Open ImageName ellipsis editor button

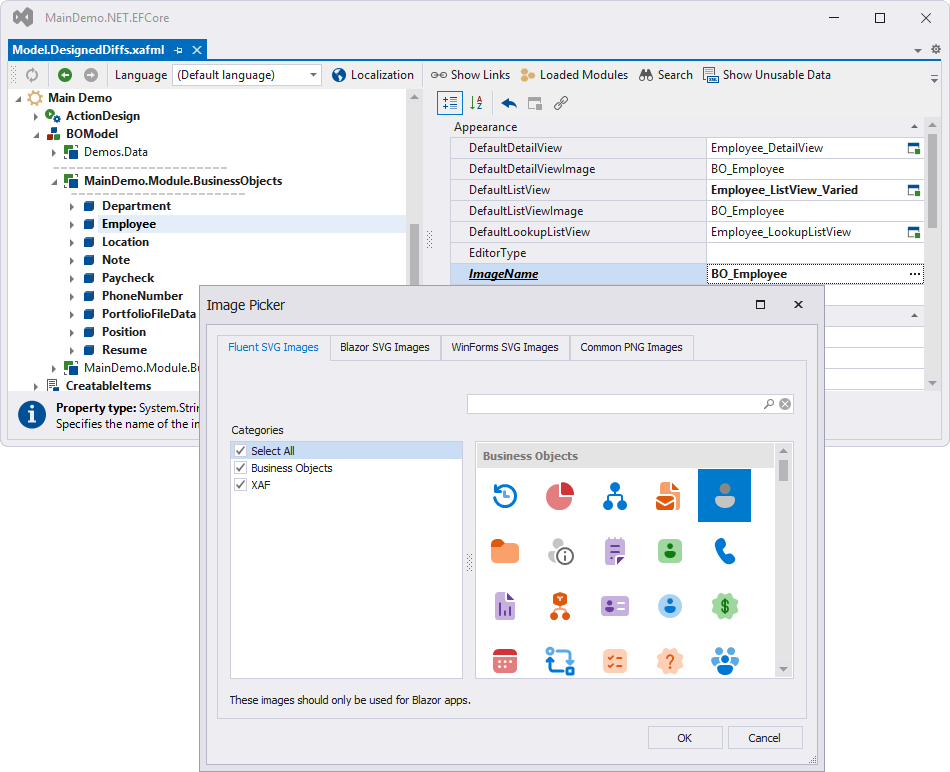coord(914,274)
